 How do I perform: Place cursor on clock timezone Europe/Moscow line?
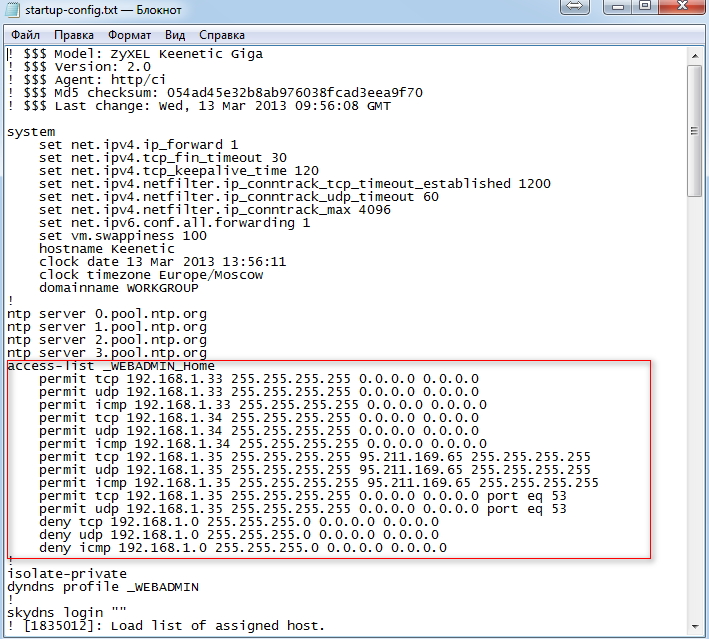click(x=151, y=275)
